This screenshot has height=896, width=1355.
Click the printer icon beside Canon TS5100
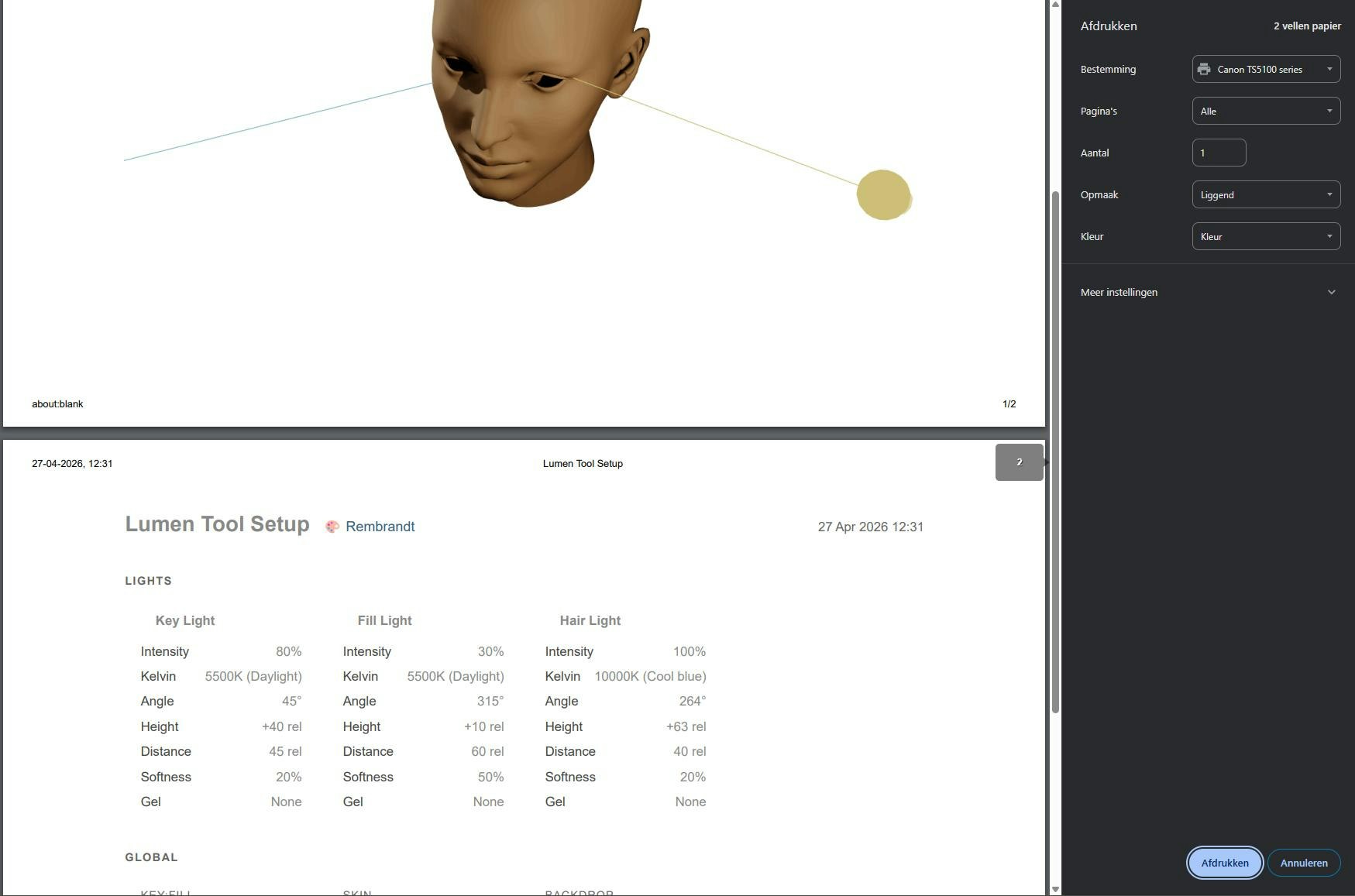1204,69
